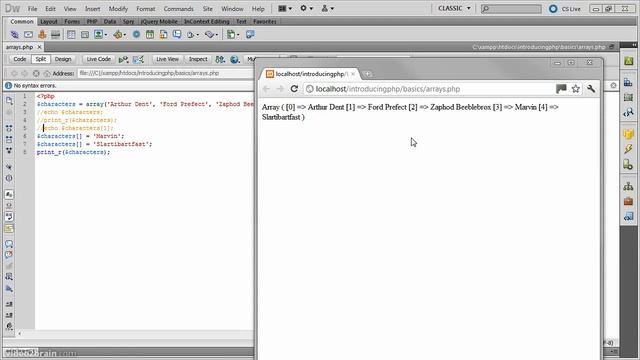Viewport: 640px width, 360px height.
Task: Open the Site menu
Action: click(208, 9)
